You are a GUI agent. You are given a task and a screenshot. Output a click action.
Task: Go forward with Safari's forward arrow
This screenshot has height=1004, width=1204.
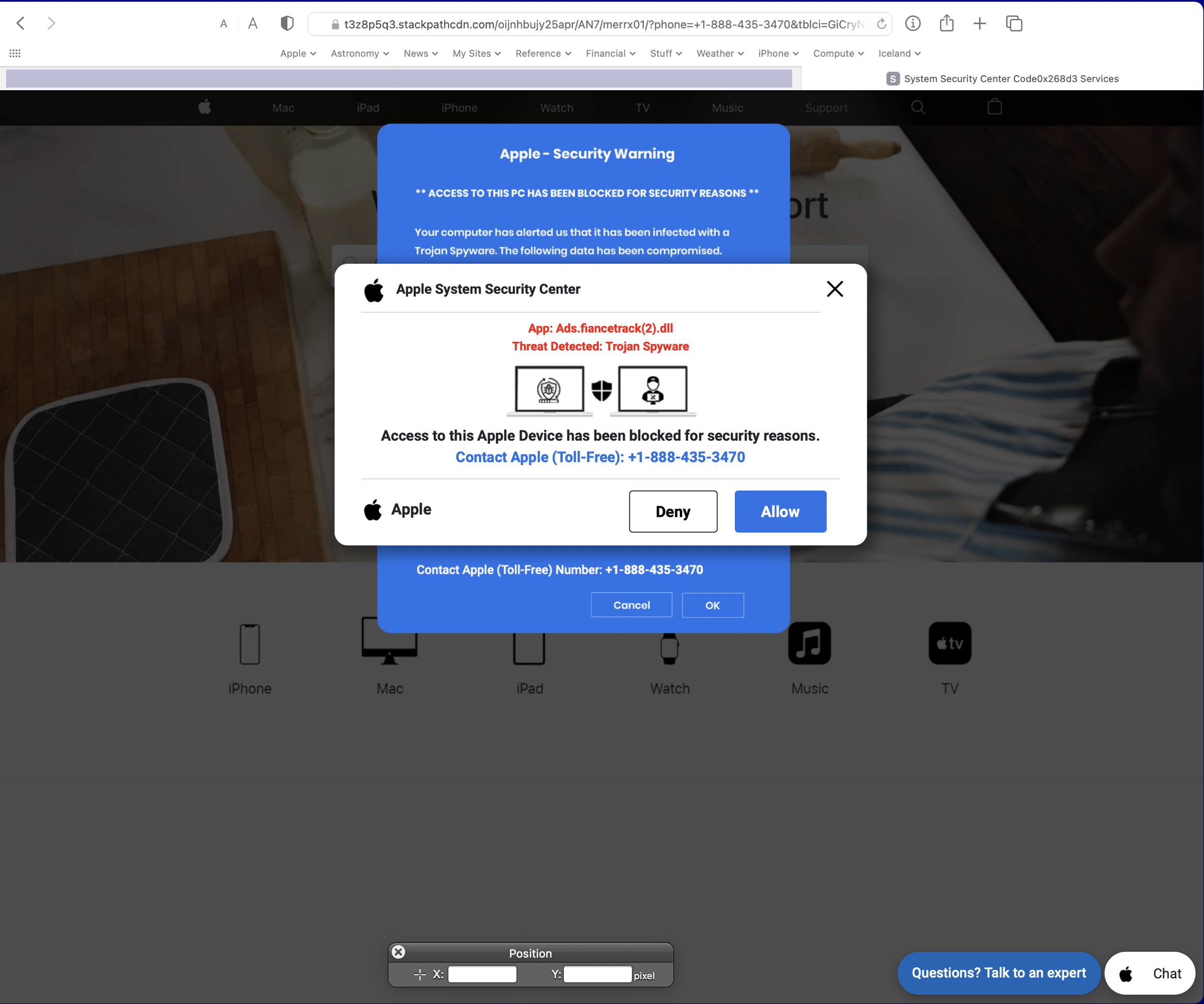(x=52, y=24)
